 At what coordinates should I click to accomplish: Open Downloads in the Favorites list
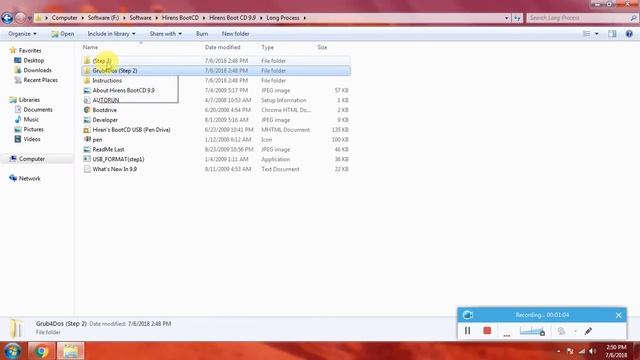[33, 70]
